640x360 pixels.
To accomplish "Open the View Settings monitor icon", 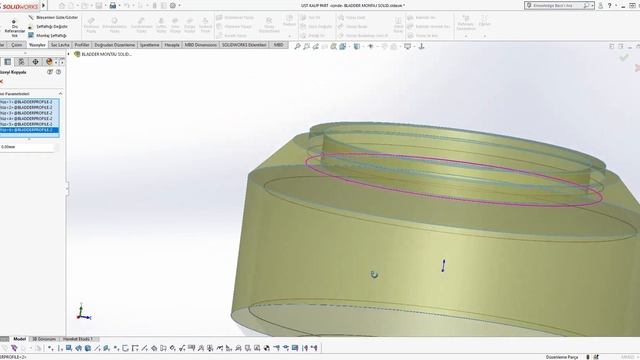I will coord(407,47).
